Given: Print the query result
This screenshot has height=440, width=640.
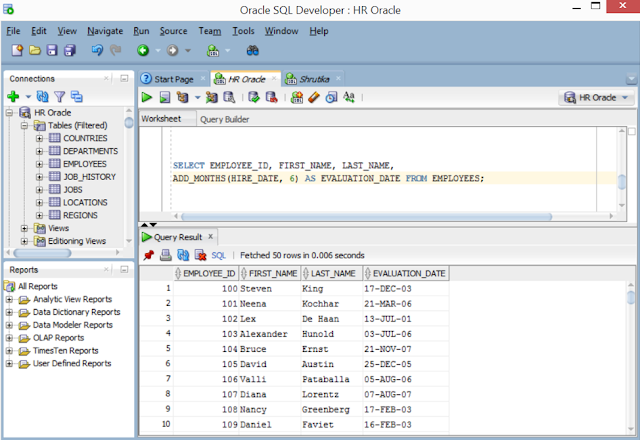Looking at the screenshot, I should point(165,256).
